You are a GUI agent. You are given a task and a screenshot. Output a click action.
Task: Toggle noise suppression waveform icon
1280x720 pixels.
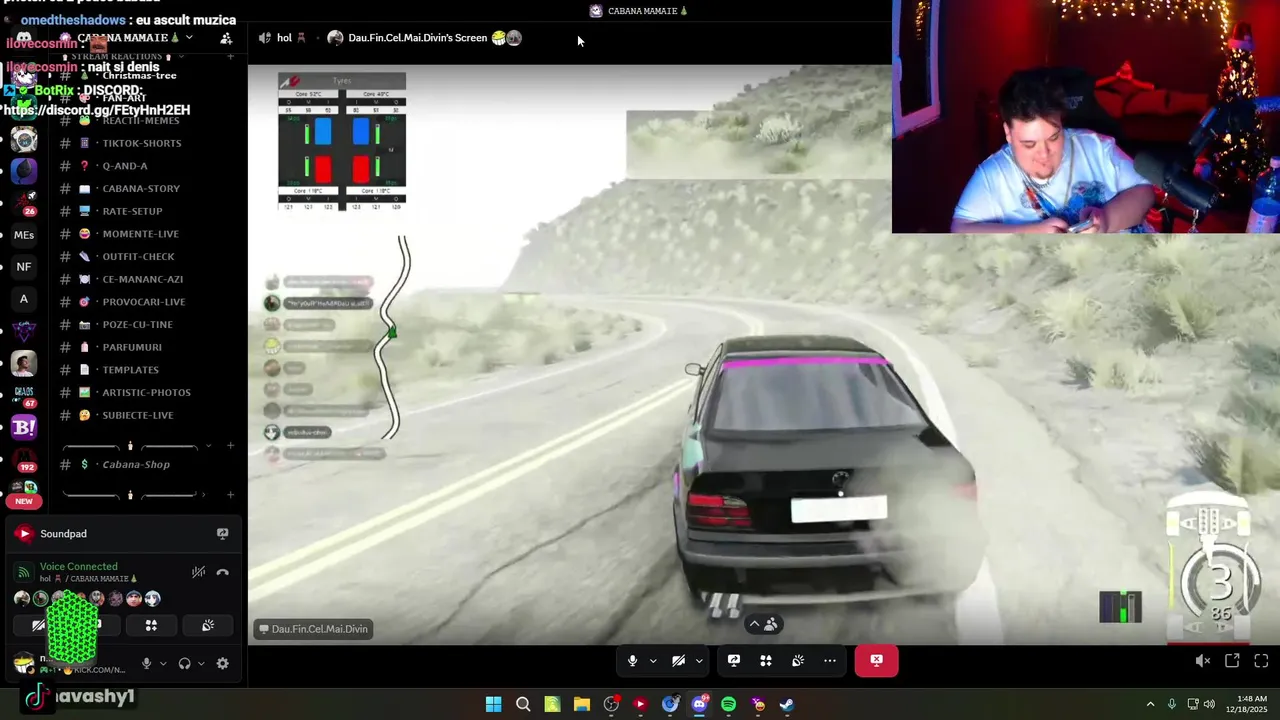click(x=198, y=572)
